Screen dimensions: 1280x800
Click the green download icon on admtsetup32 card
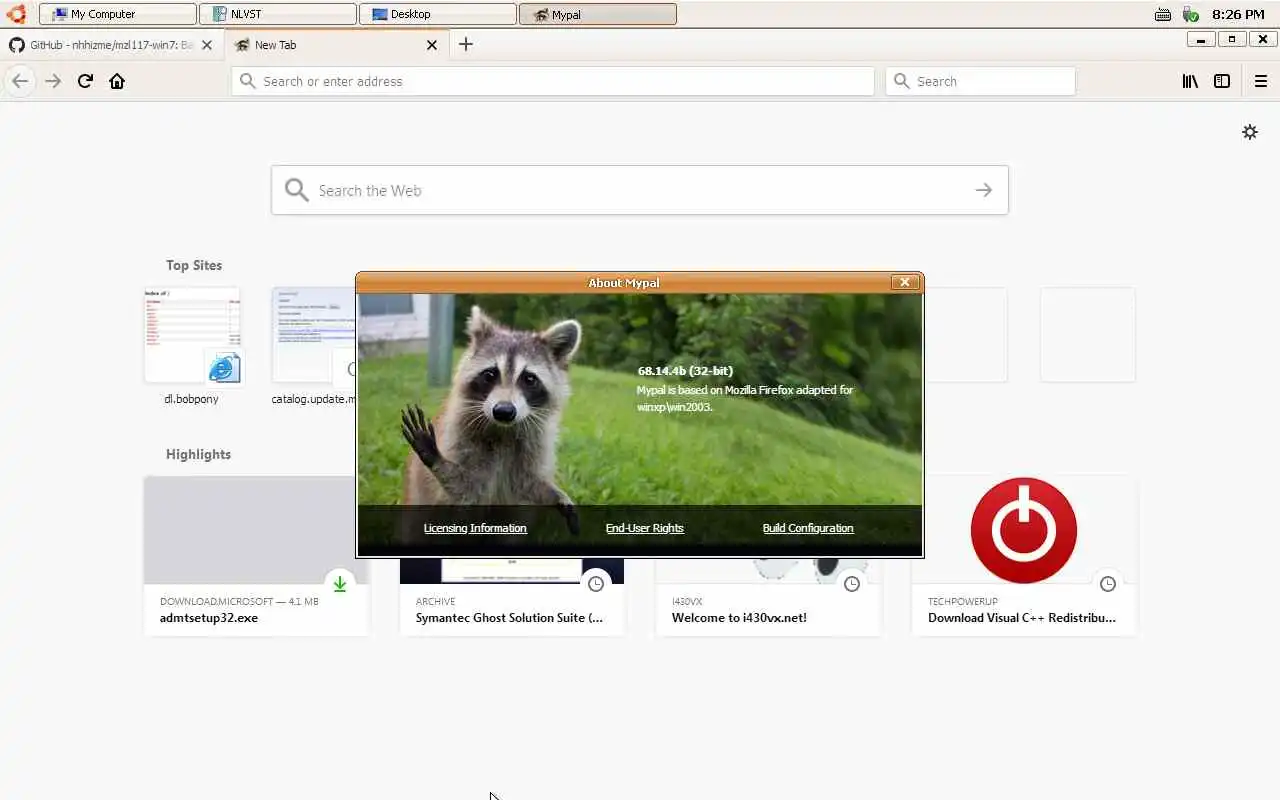point(340,584)
